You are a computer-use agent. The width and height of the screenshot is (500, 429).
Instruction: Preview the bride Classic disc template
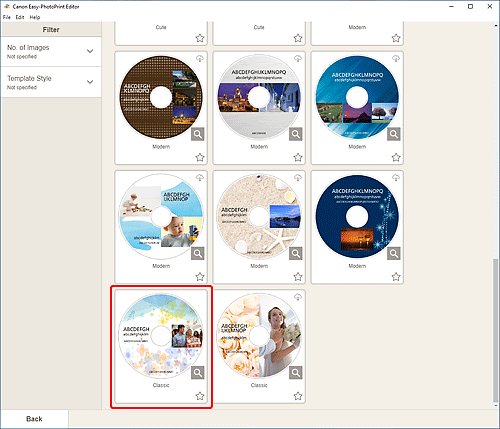296,373
